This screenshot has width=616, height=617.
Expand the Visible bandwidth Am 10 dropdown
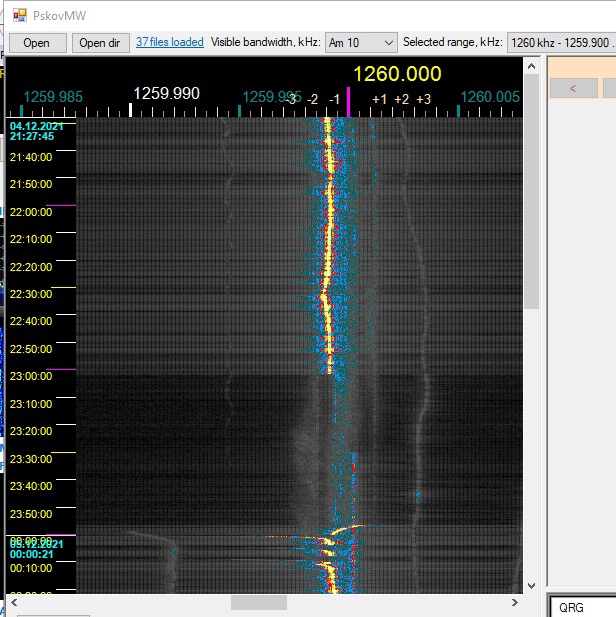click(x=361, y=42)
